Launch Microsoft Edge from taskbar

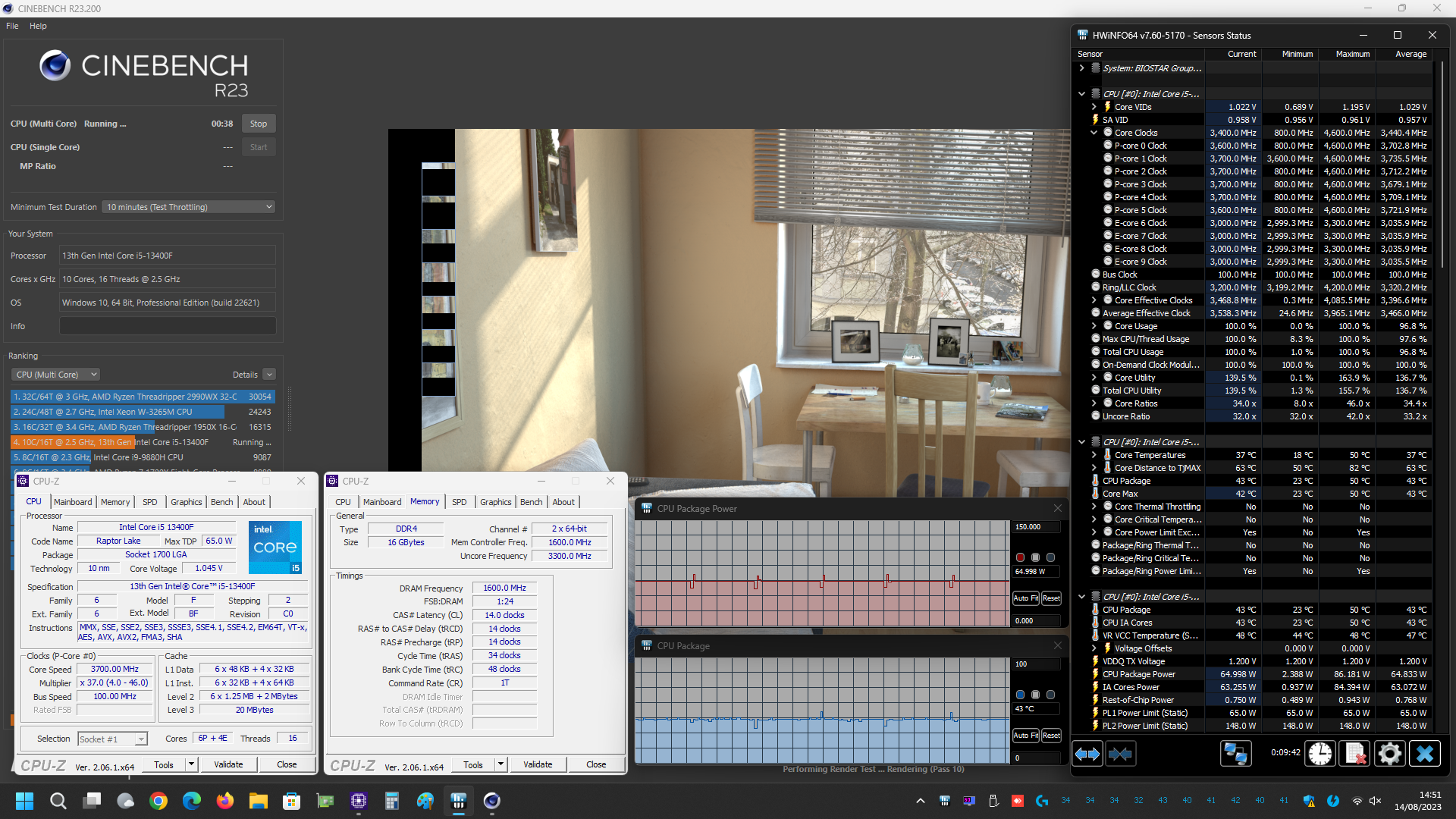192,801
